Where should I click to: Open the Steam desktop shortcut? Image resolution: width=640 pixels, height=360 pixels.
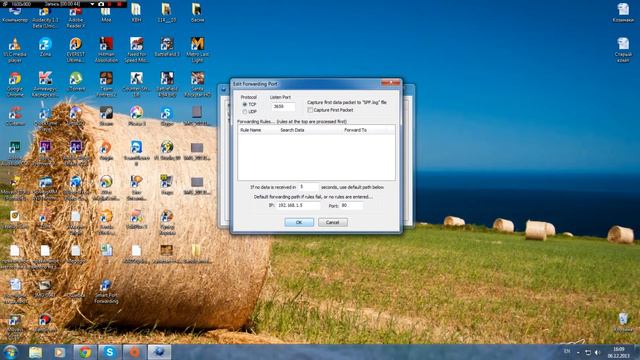(106, 116)
